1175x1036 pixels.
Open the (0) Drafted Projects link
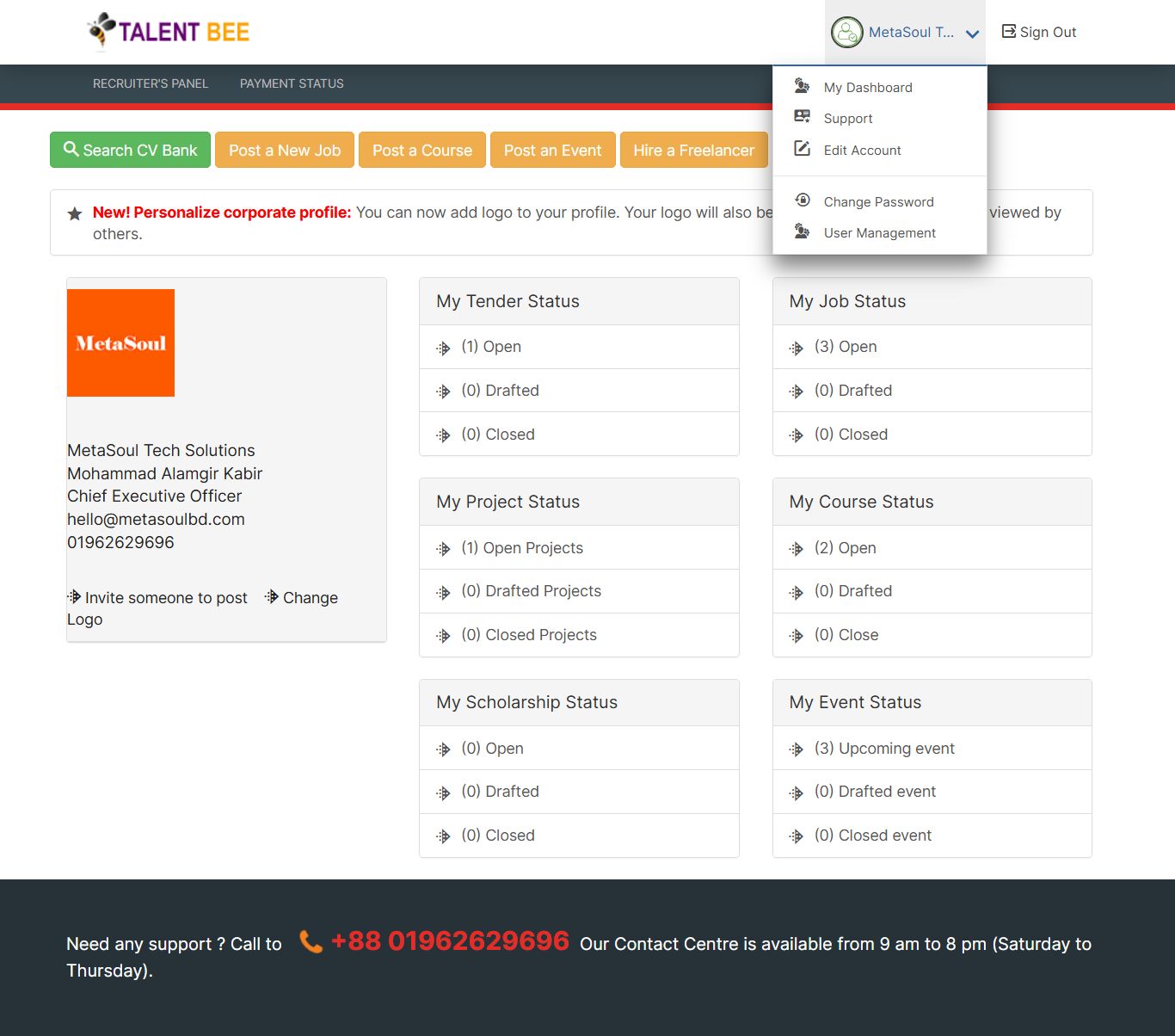click(531, 591)
